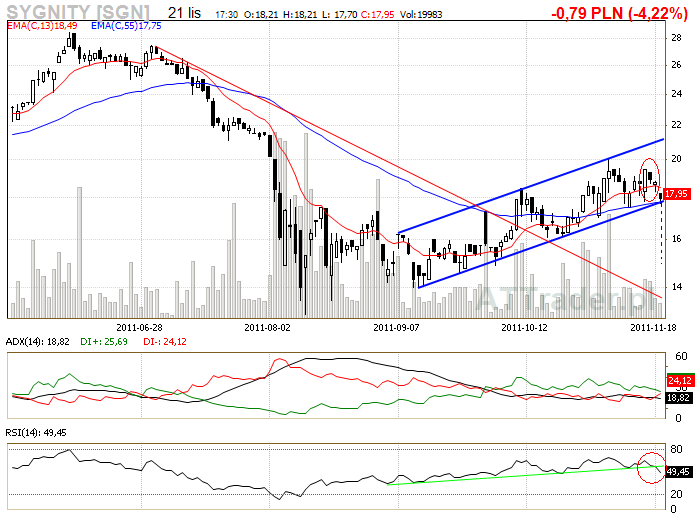Select the EMA(C,55)17,75 legend
The image size is (700, 522).
click(126, 26)
